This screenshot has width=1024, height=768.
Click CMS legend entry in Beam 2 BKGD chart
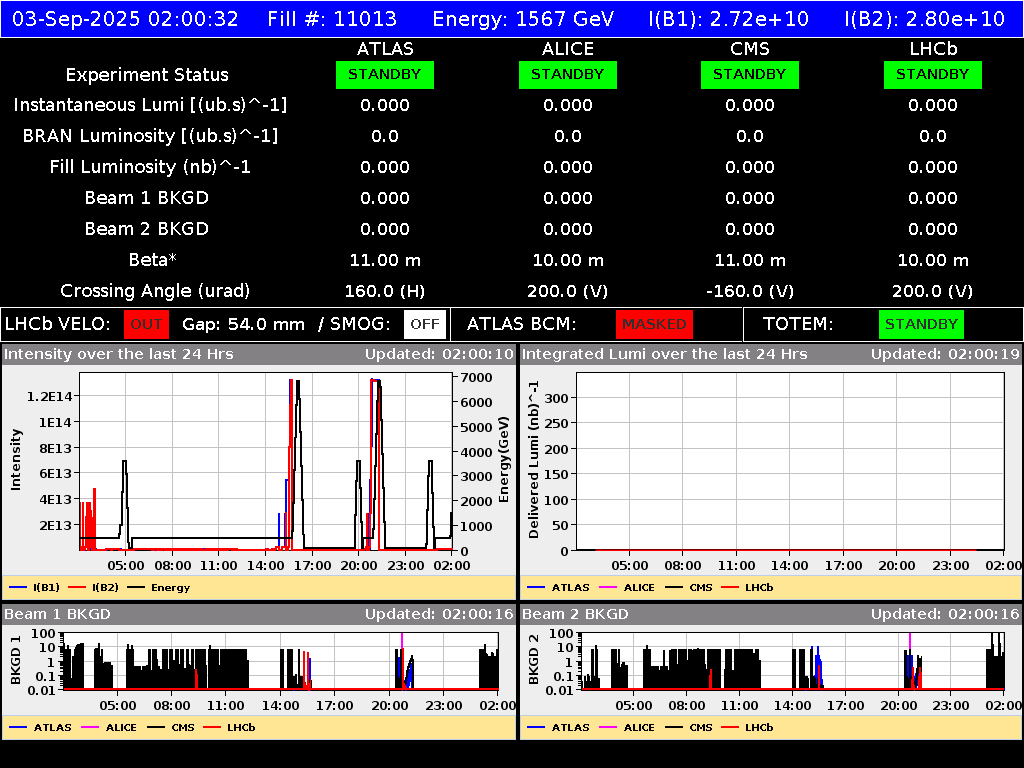click(689, 728)
